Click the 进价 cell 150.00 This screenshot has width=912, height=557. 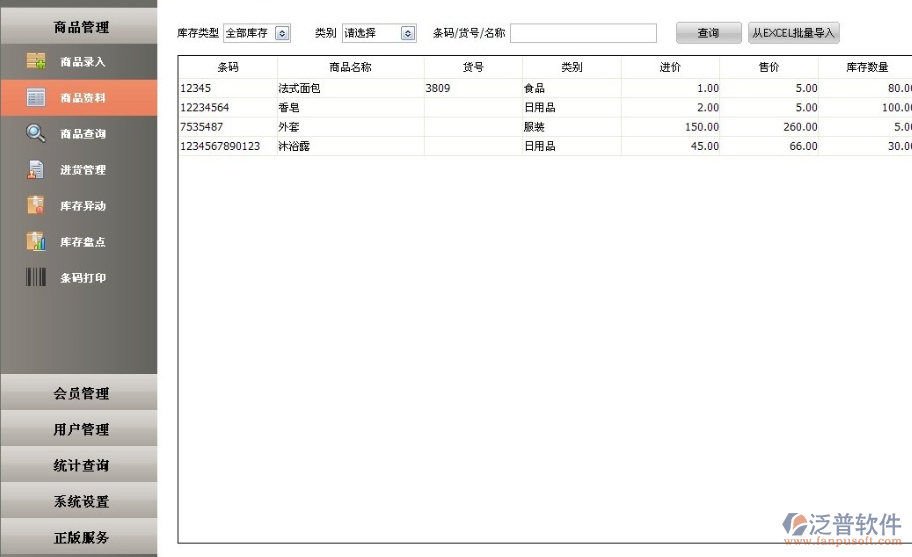670,126
